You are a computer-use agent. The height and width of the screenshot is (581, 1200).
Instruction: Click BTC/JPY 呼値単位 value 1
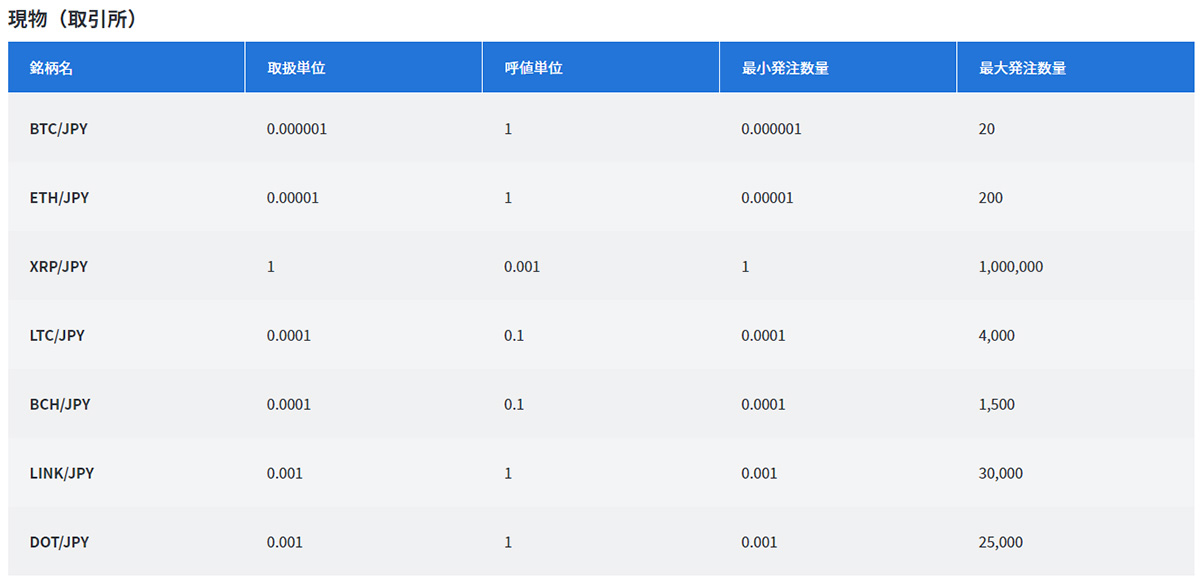point(508,129)
